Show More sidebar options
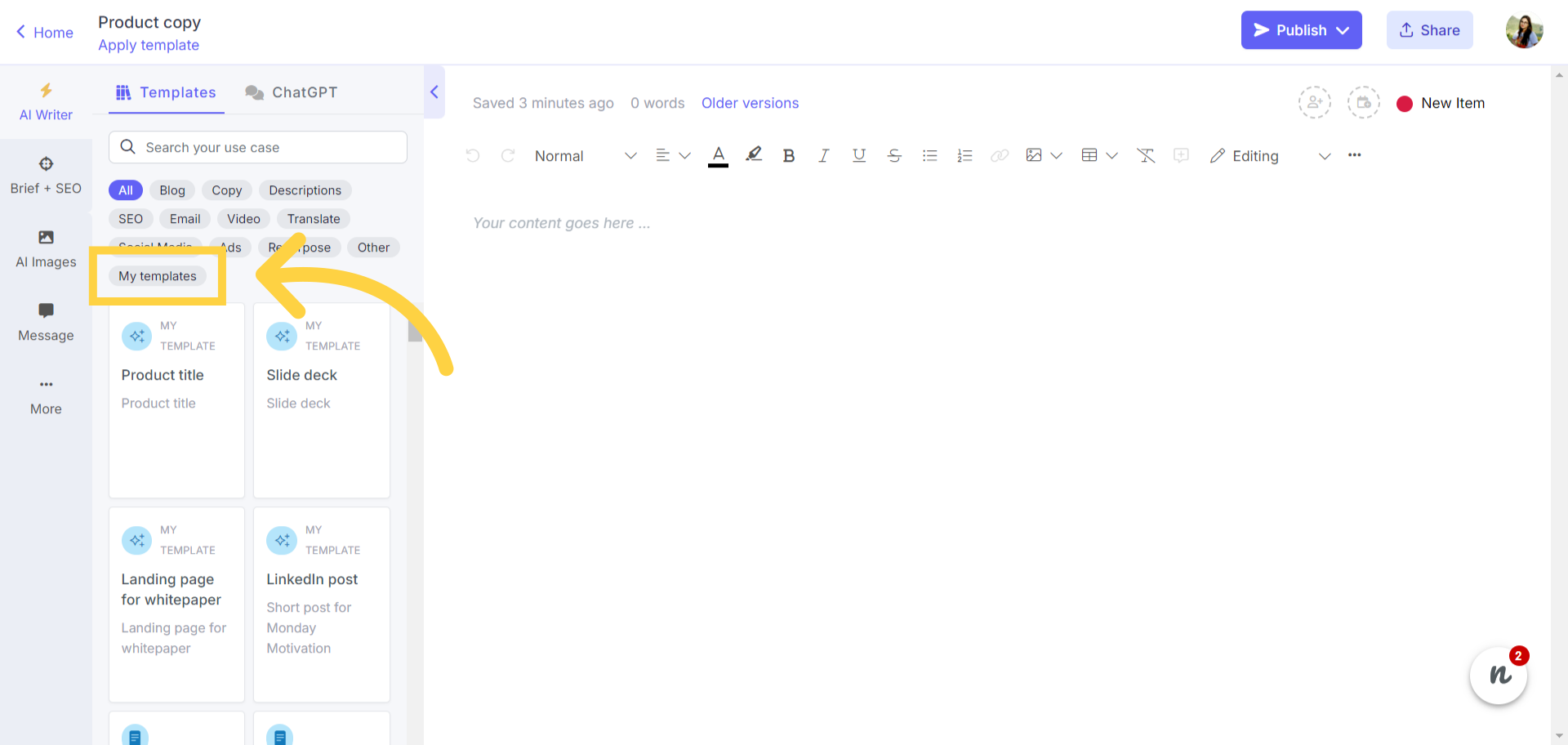The width and height of the screenshot is (1568, 745). pyautogui.click(x=46, y=396)
